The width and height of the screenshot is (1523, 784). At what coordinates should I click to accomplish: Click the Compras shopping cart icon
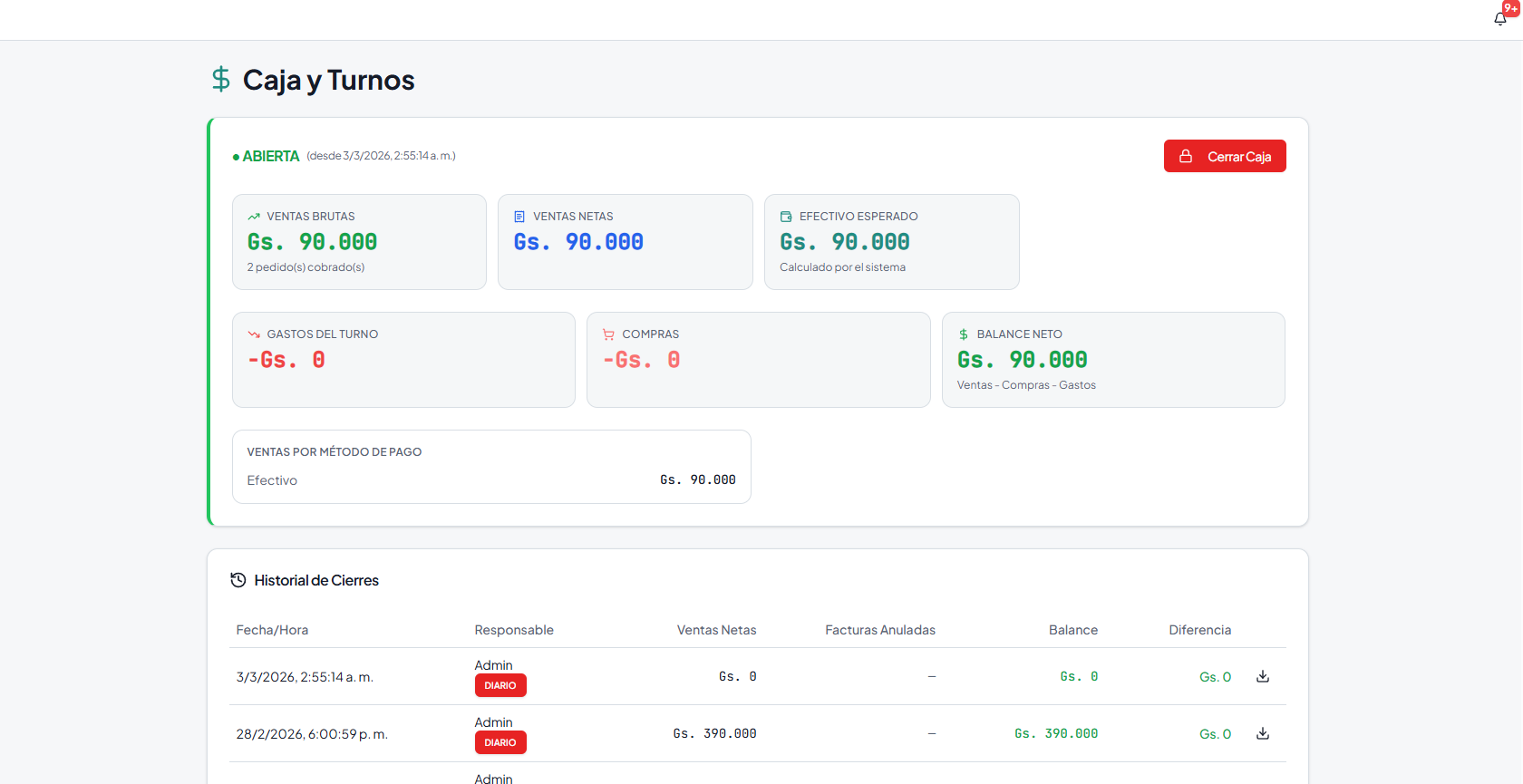point(608,334)
